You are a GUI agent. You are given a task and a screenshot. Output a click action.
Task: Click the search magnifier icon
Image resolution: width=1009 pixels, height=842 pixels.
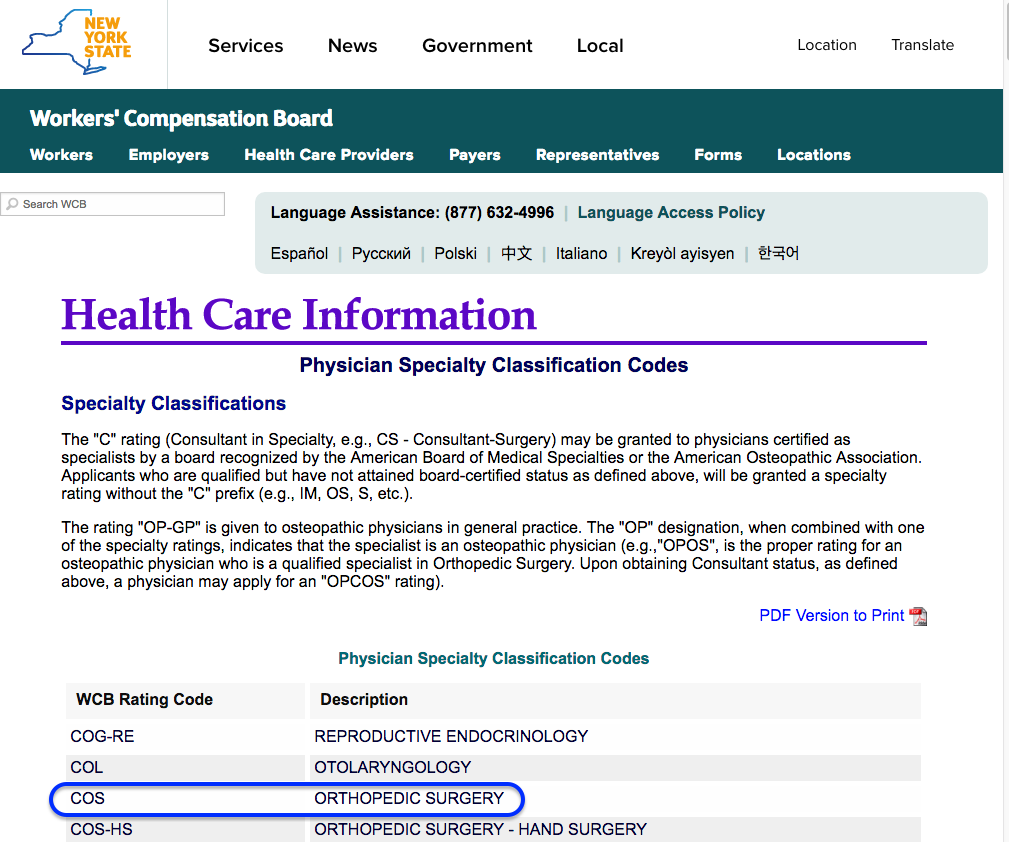click(x=12, y=204)
